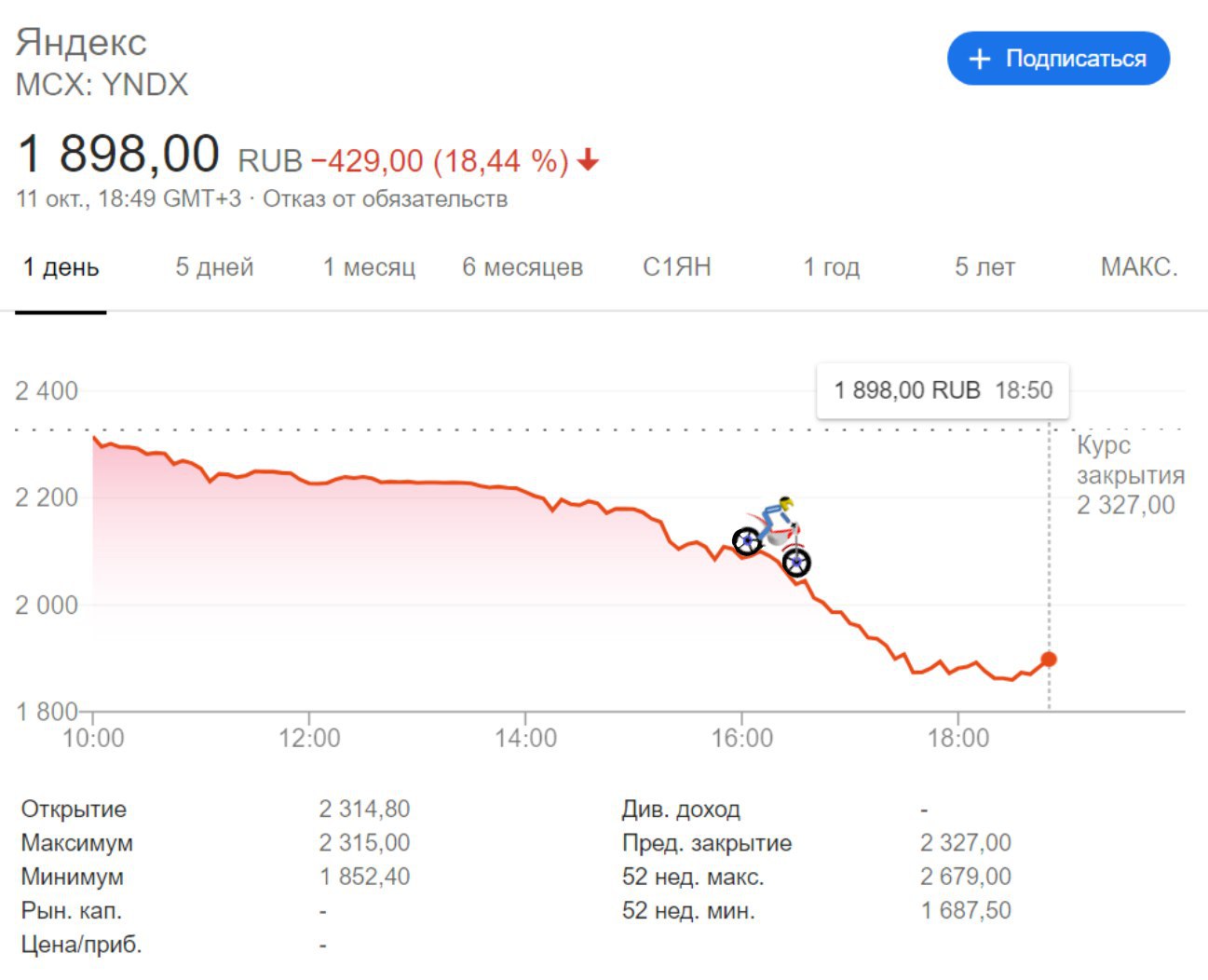Image resolution: width=1208 pixels, height=980 pixels.
Task: Click the motorbike rider on the chart
Action: 772,538
